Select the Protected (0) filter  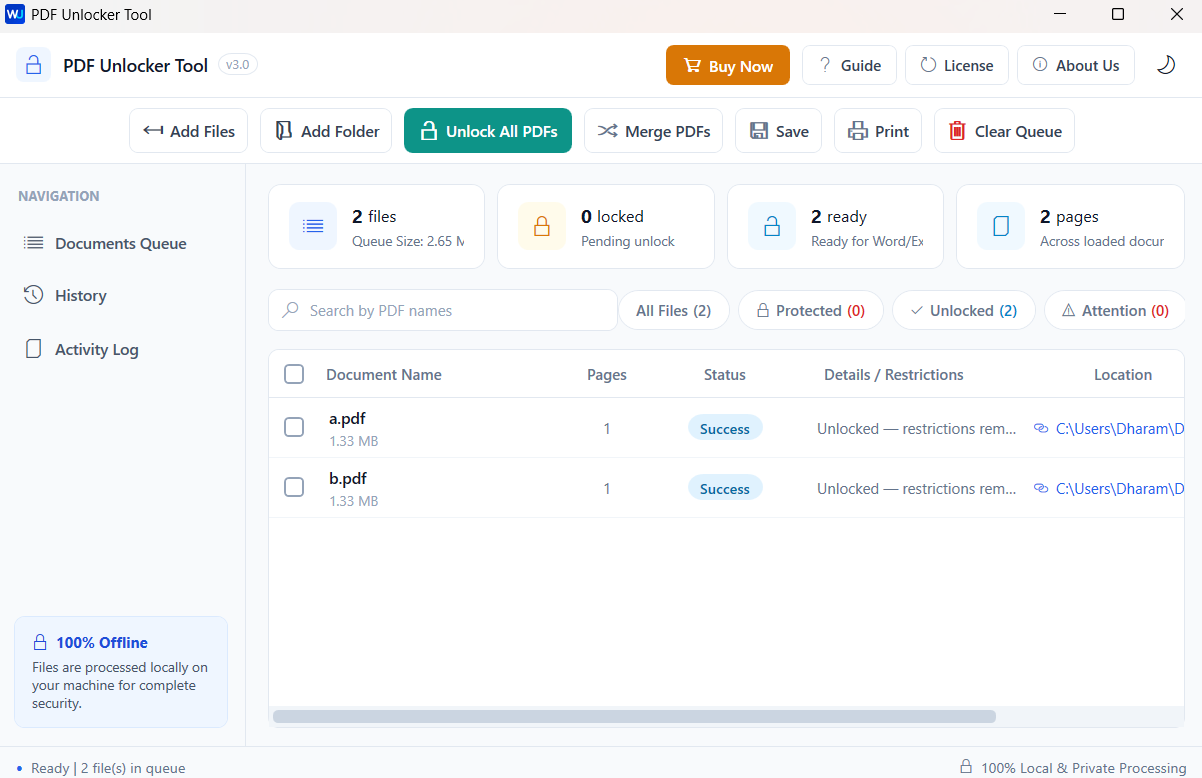point(811,310)
